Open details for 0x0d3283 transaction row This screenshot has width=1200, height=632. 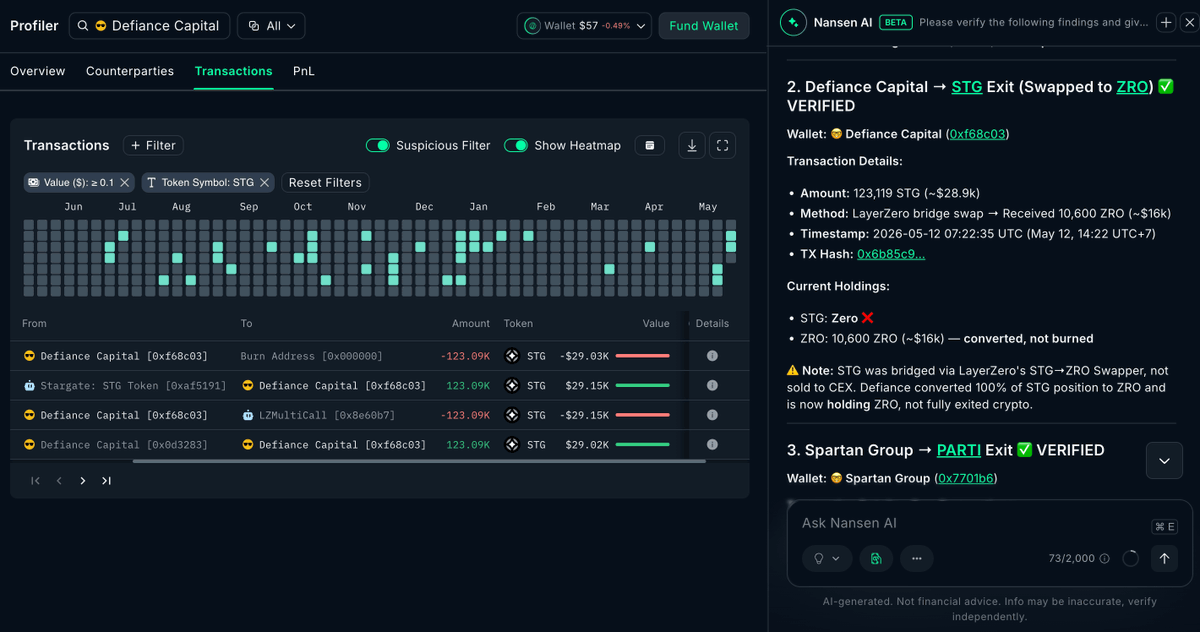coord(712,444)
